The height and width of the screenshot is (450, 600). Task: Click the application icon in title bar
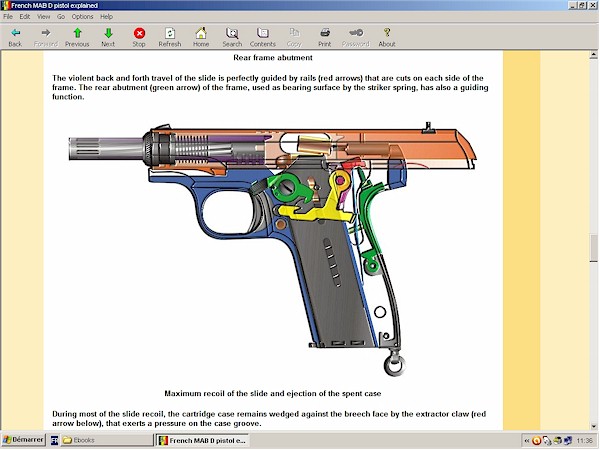pos(5,5)
